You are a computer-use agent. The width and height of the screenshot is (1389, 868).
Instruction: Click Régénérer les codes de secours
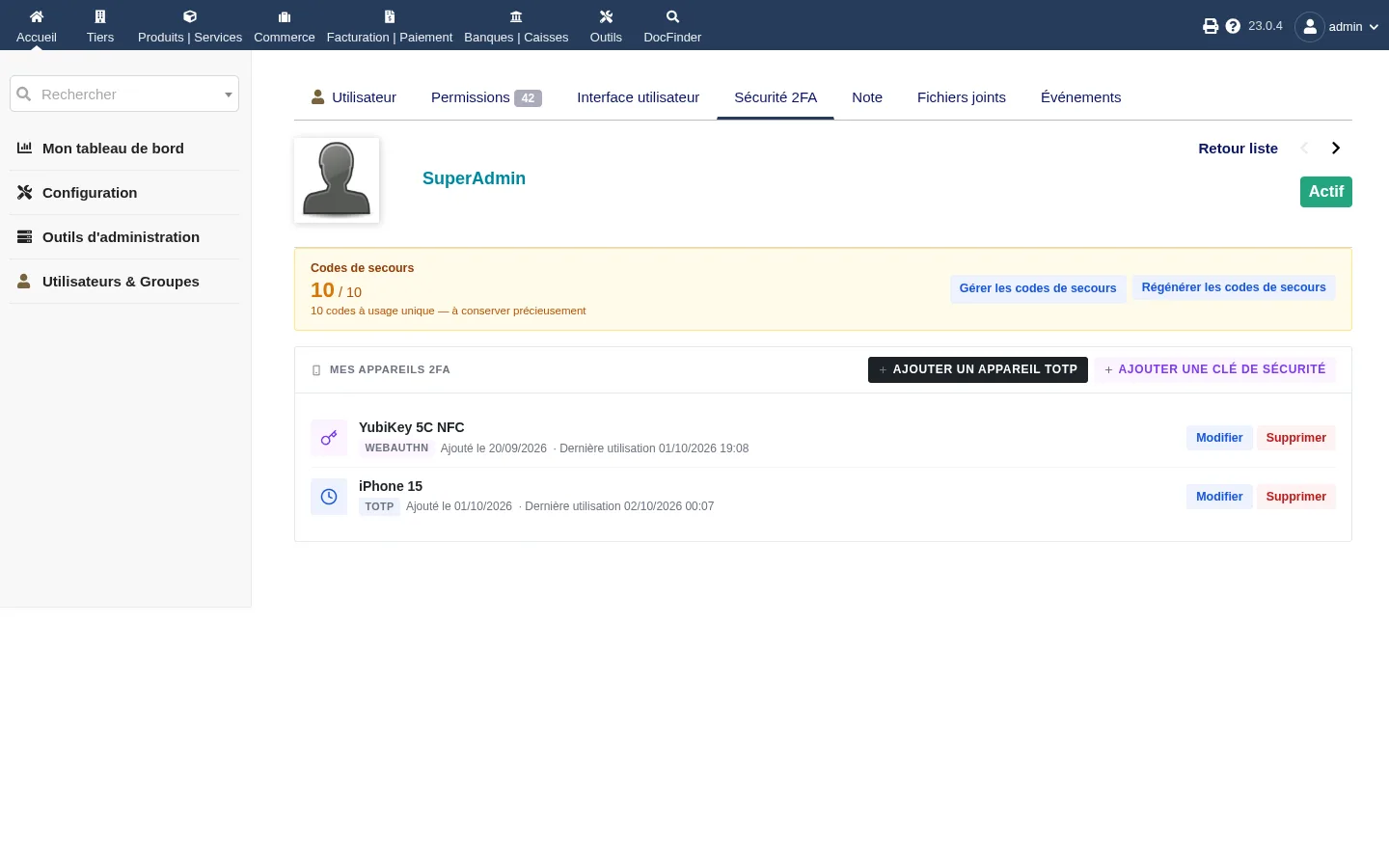point(1234,287)
